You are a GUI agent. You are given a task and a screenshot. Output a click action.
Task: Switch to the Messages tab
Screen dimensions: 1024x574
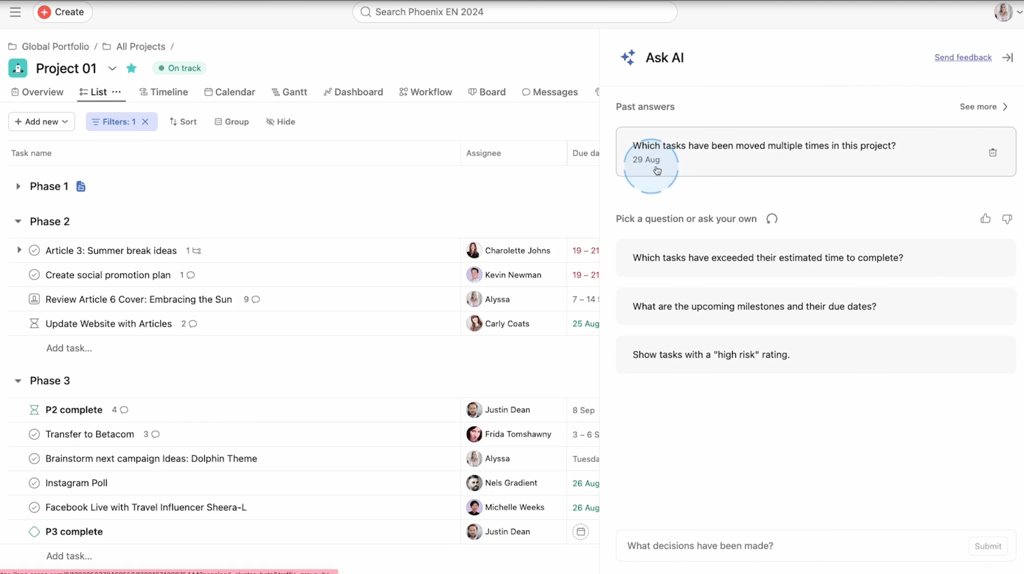550,92
